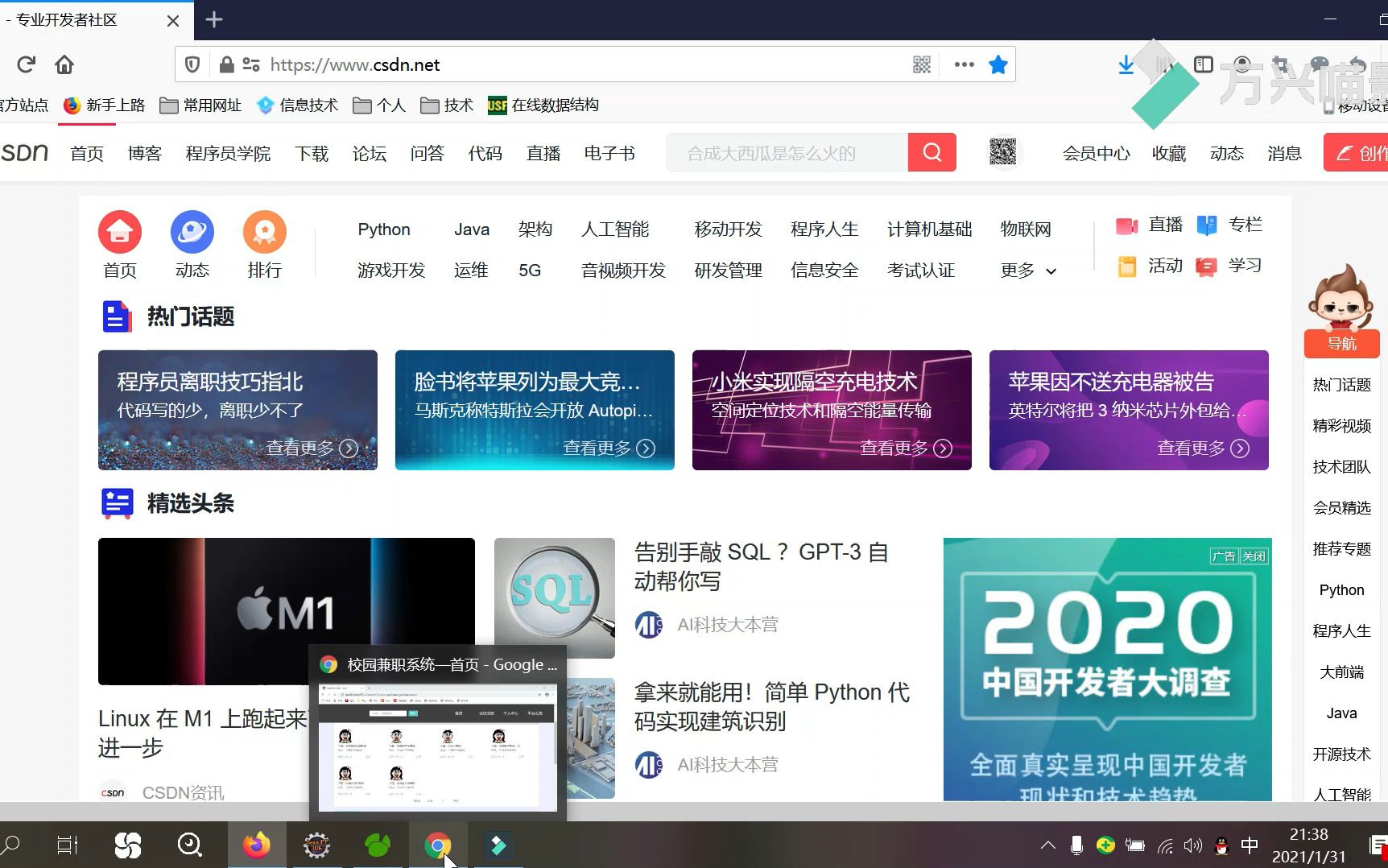Select the orange 排行 ranking icon
Screen dimensions: 1388x868
tap(265, 233)
